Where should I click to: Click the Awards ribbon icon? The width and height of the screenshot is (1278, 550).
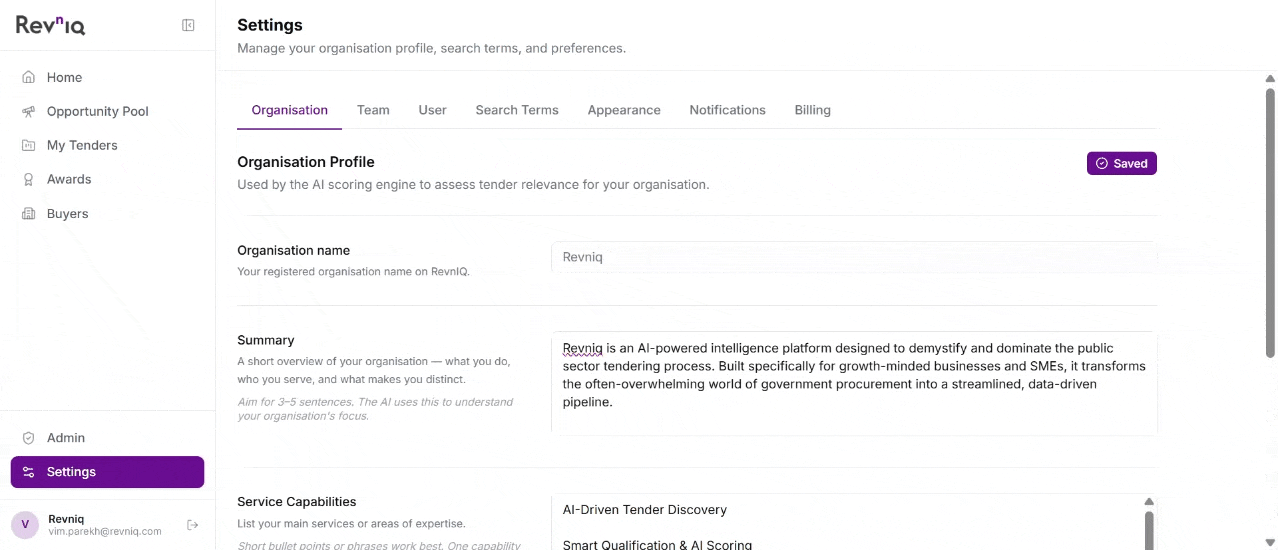(28, 179)
